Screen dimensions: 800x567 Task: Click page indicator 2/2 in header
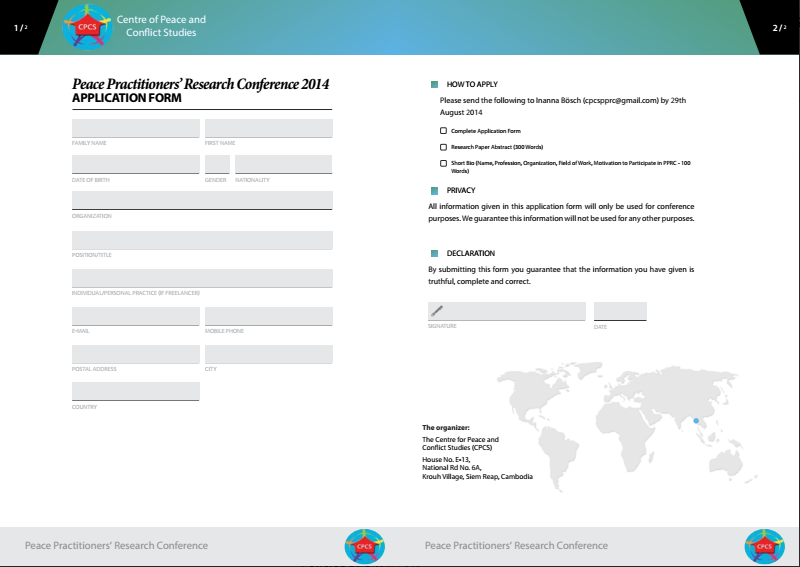coord(779,28)
